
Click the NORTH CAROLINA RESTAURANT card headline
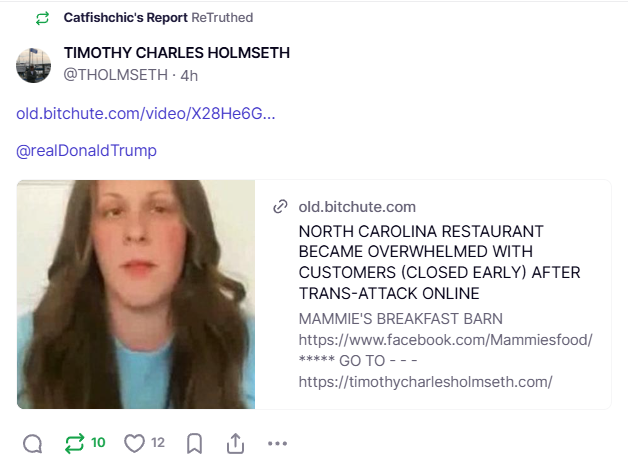click(439, 262)
